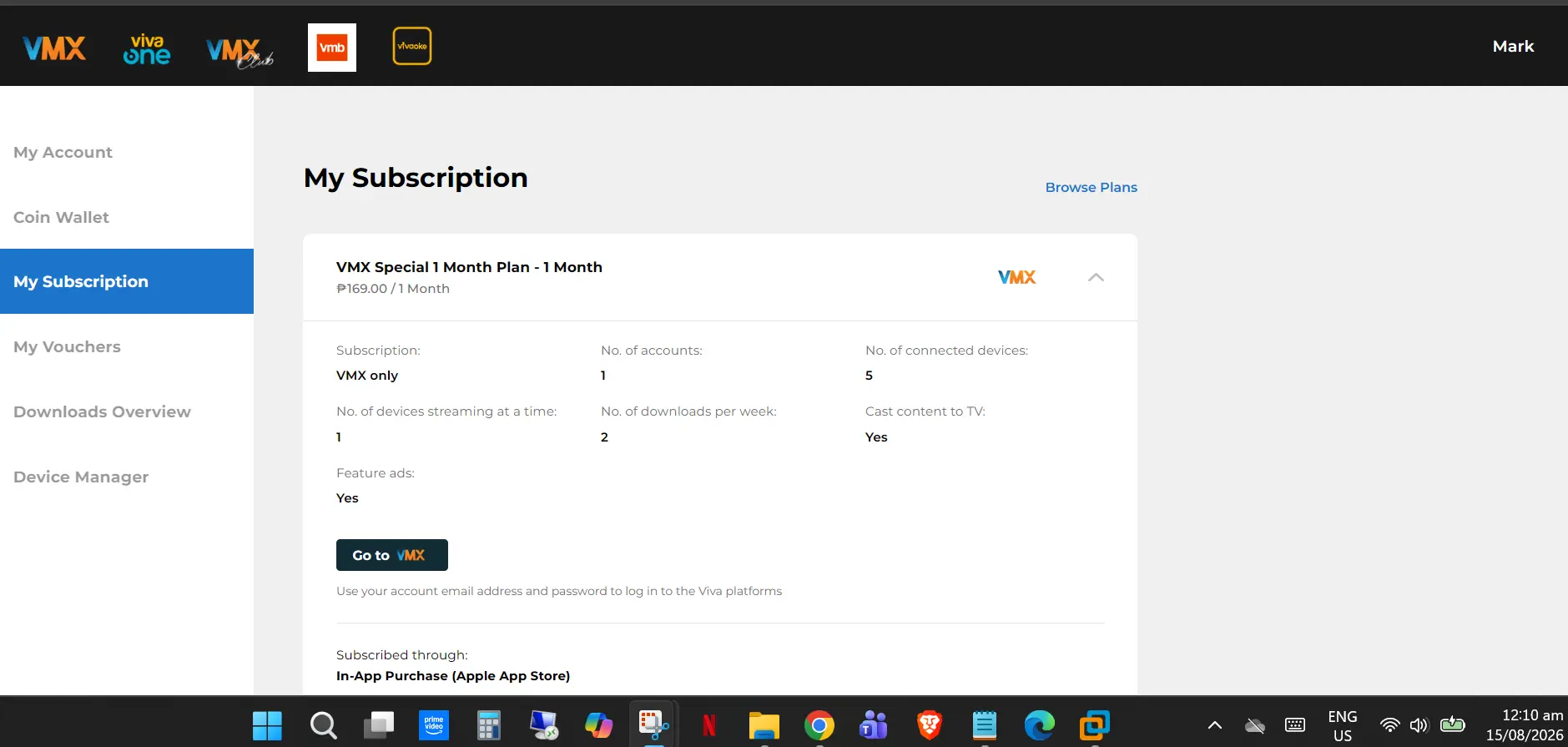Open the Windows Start menu
The height and width of the screenshot is (747, 1568).
267,725
